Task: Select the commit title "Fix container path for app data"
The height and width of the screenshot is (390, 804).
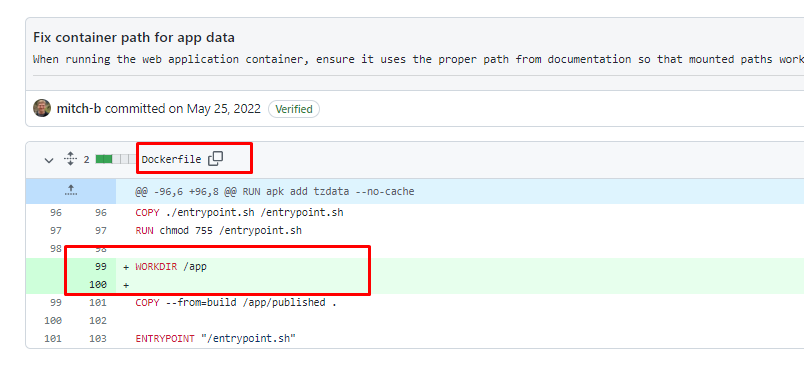Action: coord(134,37)
